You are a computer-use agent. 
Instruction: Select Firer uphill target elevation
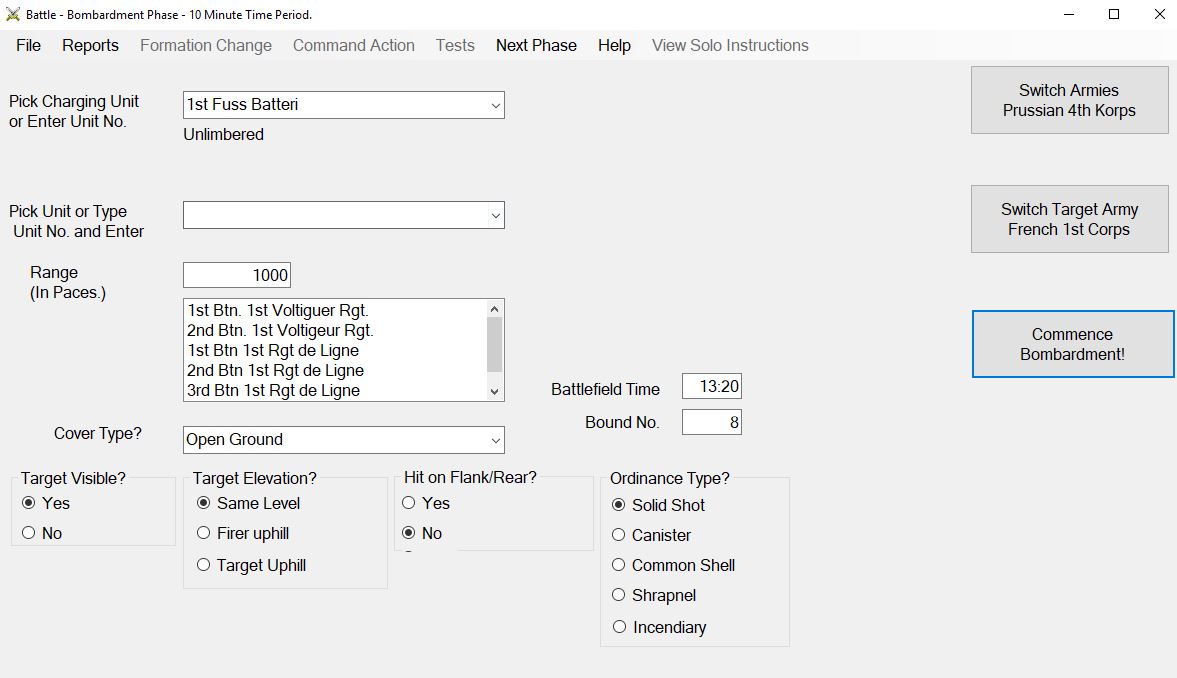(204, 533)
